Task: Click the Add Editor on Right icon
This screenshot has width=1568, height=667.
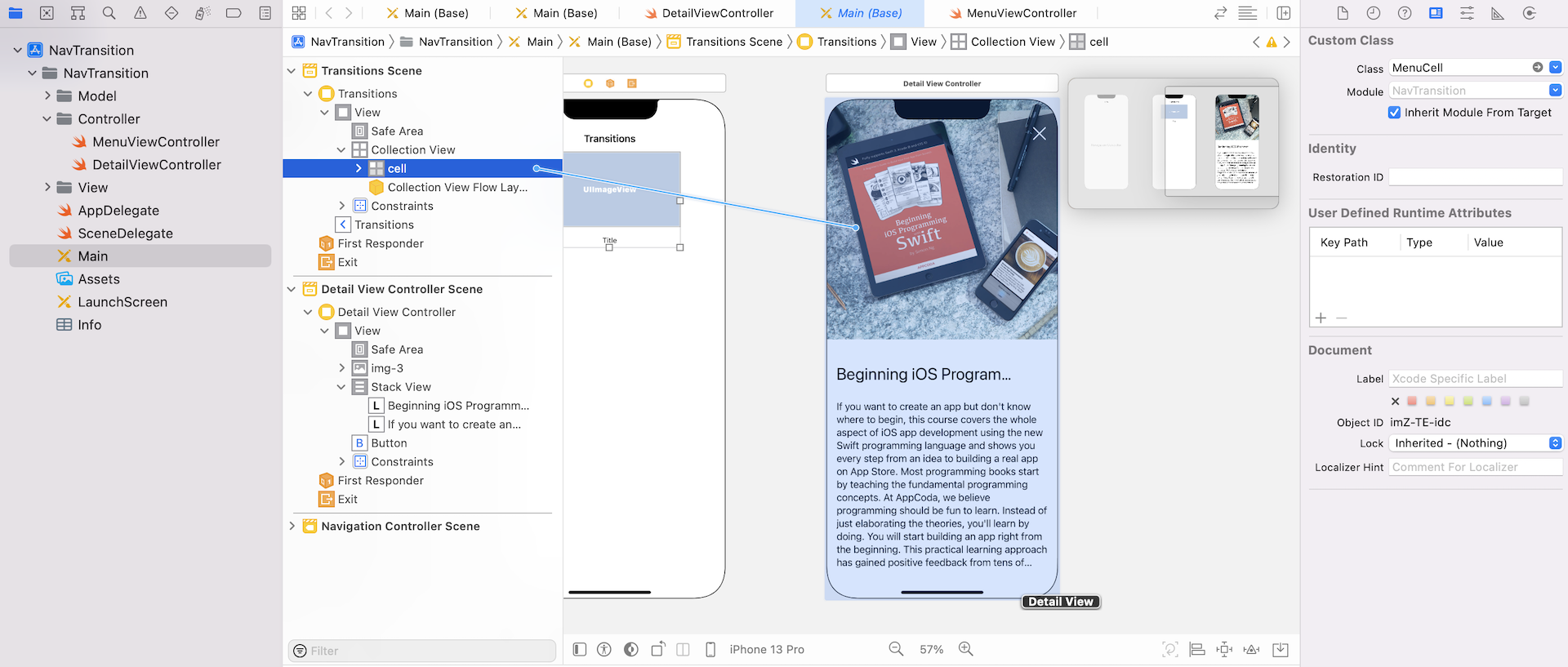Action: 1283,13
